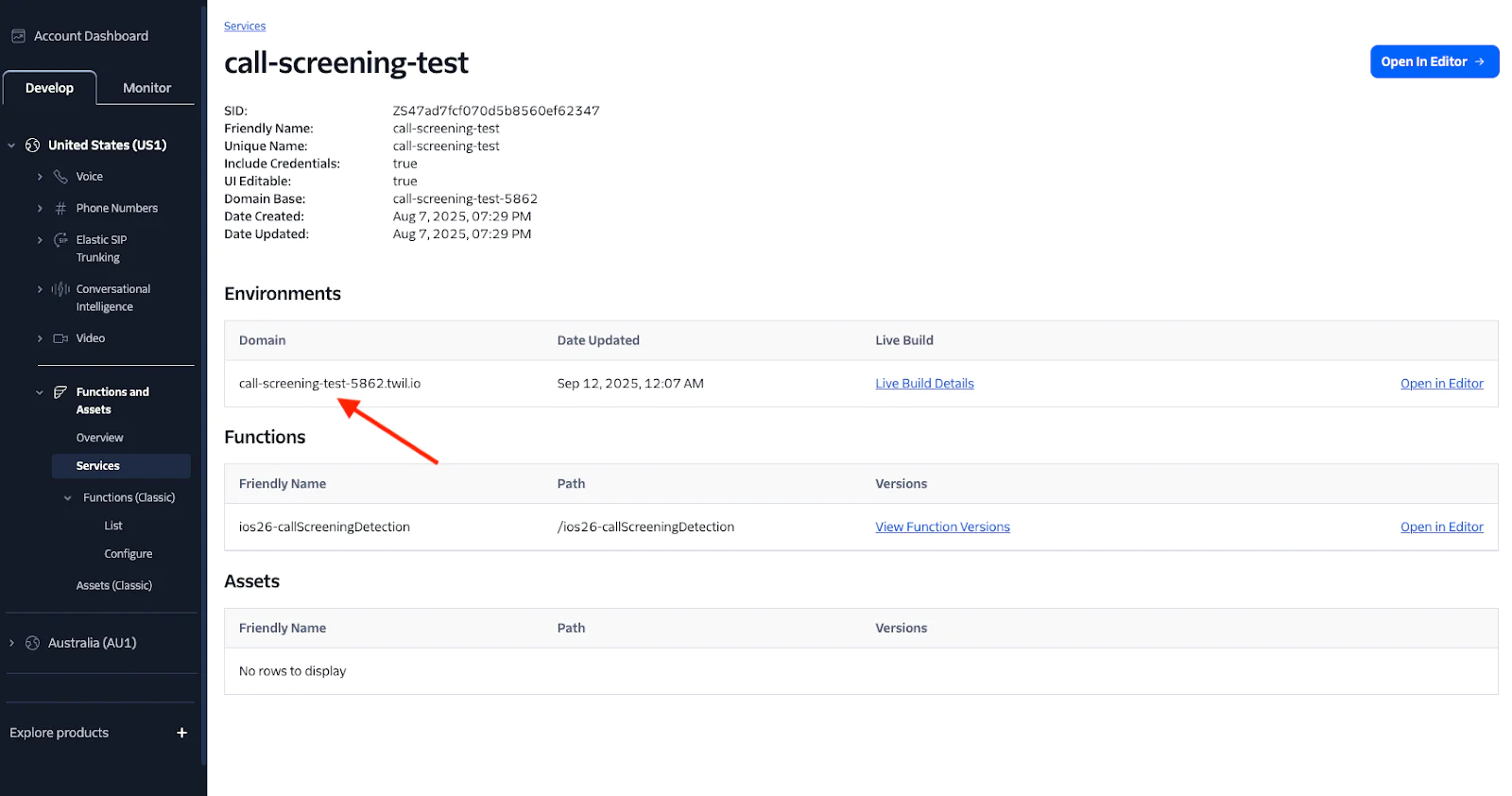Viewport: 1512px width, 796px height.
Task: Click the Australia (AU1) globe icon
Action: click(32, 643)
